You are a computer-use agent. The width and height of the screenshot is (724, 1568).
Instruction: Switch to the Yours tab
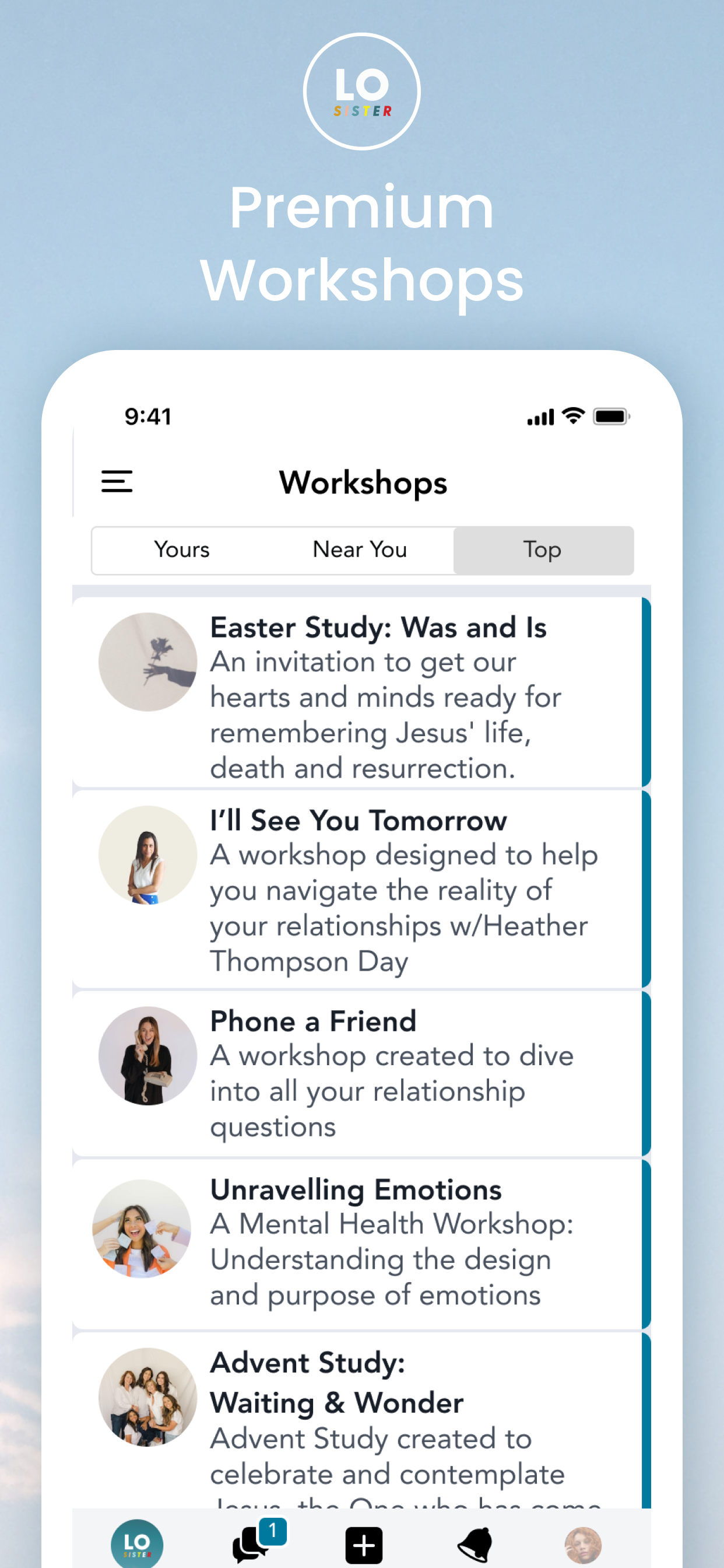pyautogui.click(x=182, y=549)
